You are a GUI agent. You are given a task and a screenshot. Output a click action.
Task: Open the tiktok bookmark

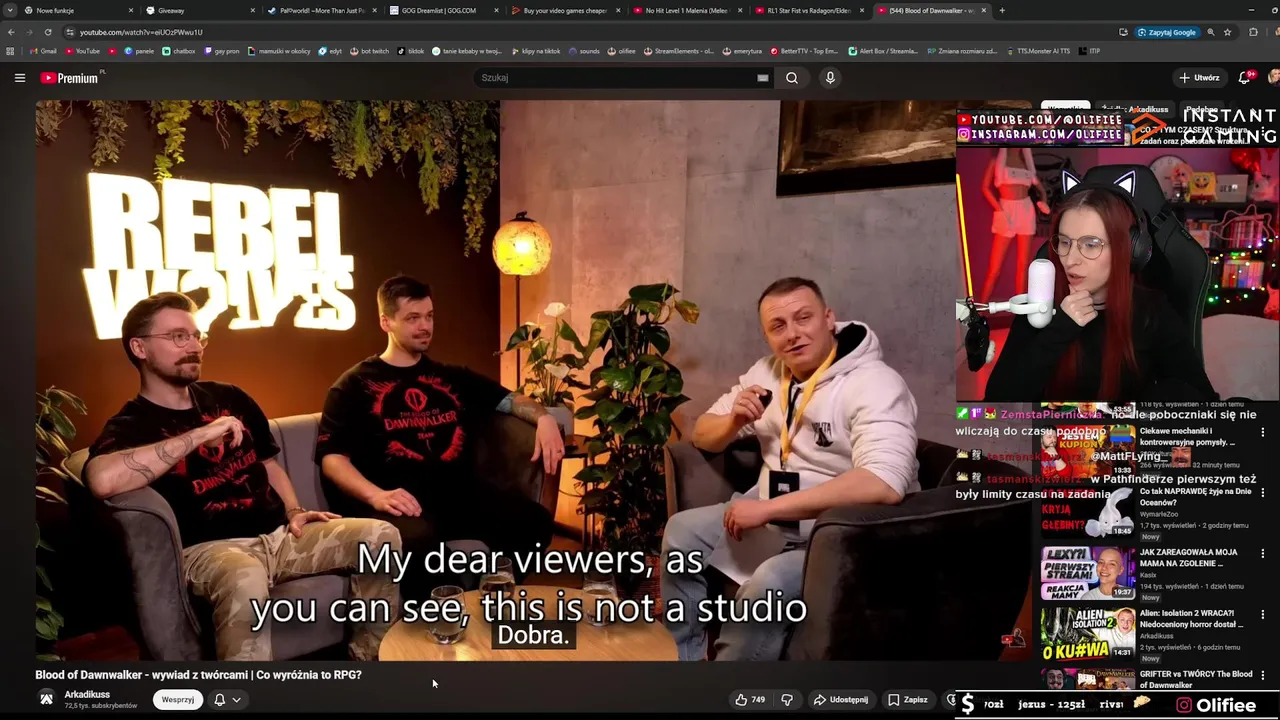click(x=410, y=51)
